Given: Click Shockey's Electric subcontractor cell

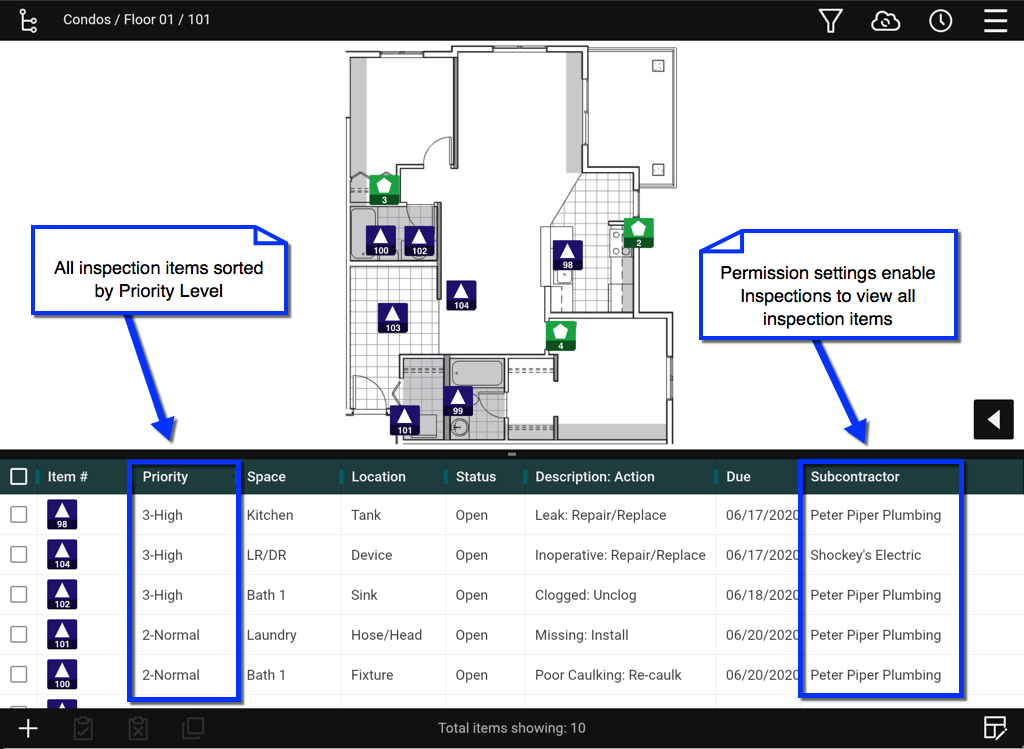Looking at the screenshot, I should (866, 555).
